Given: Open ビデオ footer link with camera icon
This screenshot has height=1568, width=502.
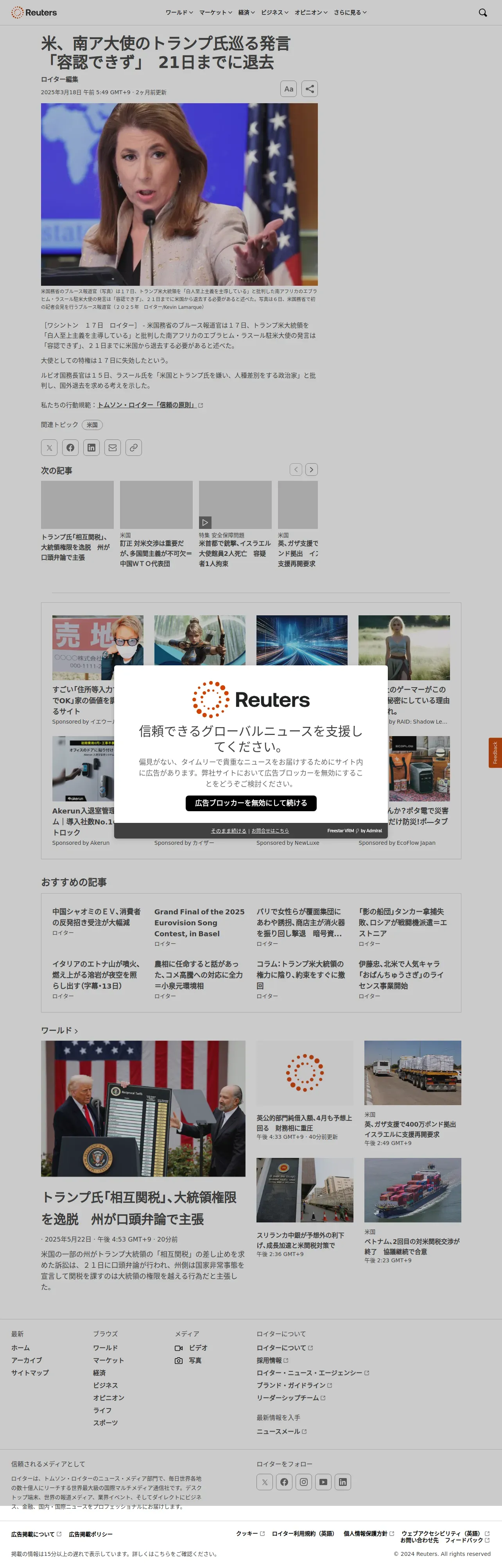Looking at the screenshot, I should pos(191,1348).
